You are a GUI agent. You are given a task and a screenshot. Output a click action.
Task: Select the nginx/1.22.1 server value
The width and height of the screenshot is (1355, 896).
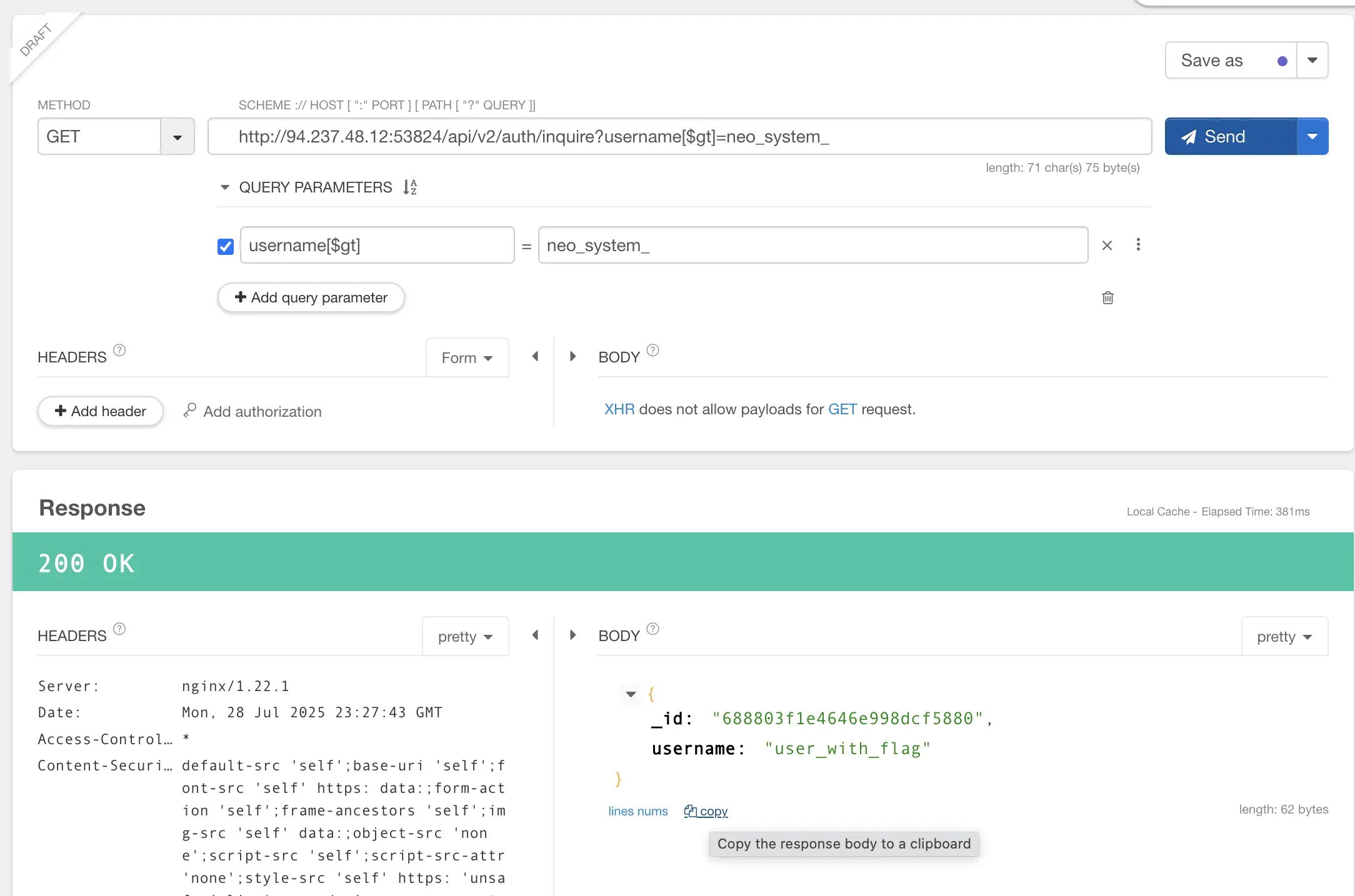coord(236,686)
